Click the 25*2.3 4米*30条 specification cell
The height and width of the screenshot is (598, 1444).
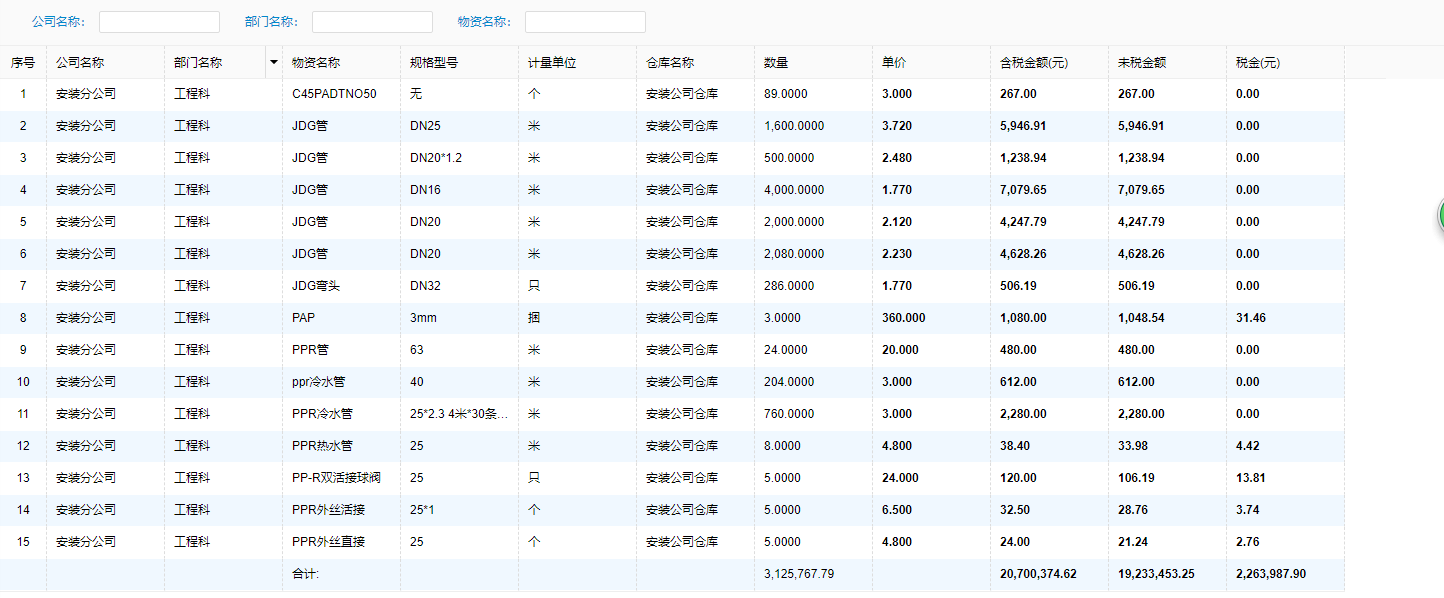[459, 414]
